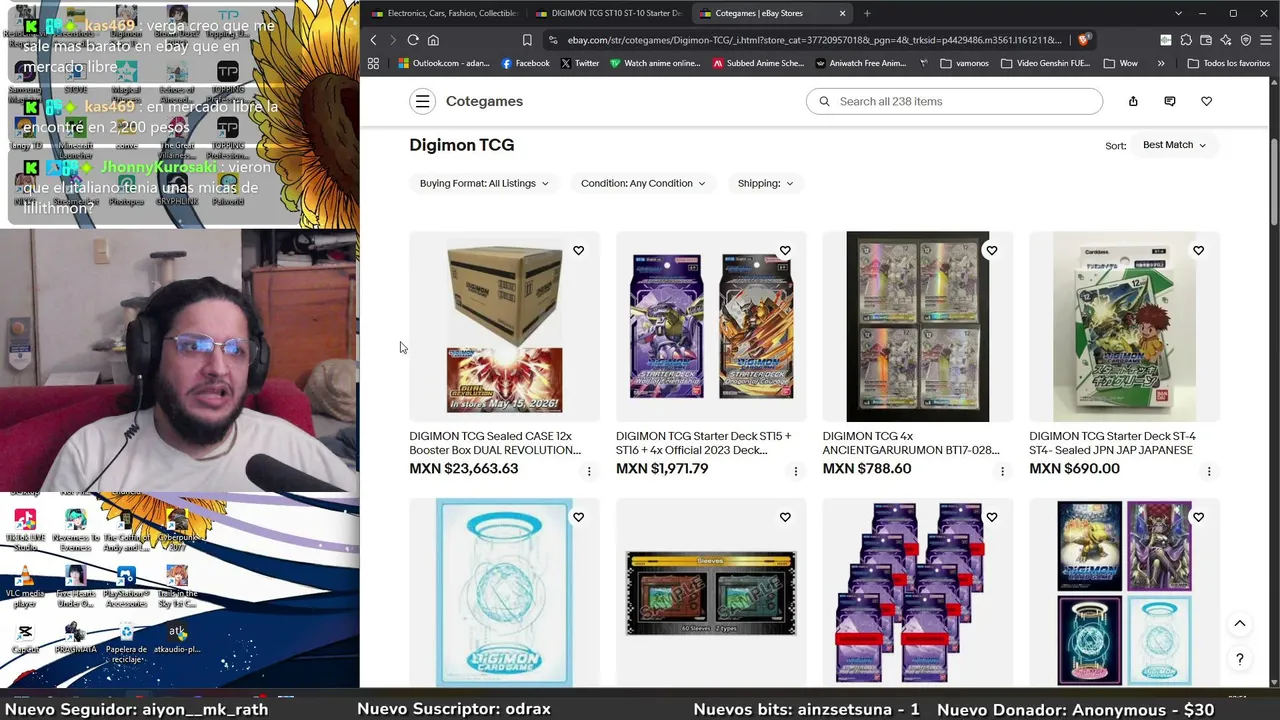Watch the blue Digimon Card Game sleeves listing

coord(579,518)
